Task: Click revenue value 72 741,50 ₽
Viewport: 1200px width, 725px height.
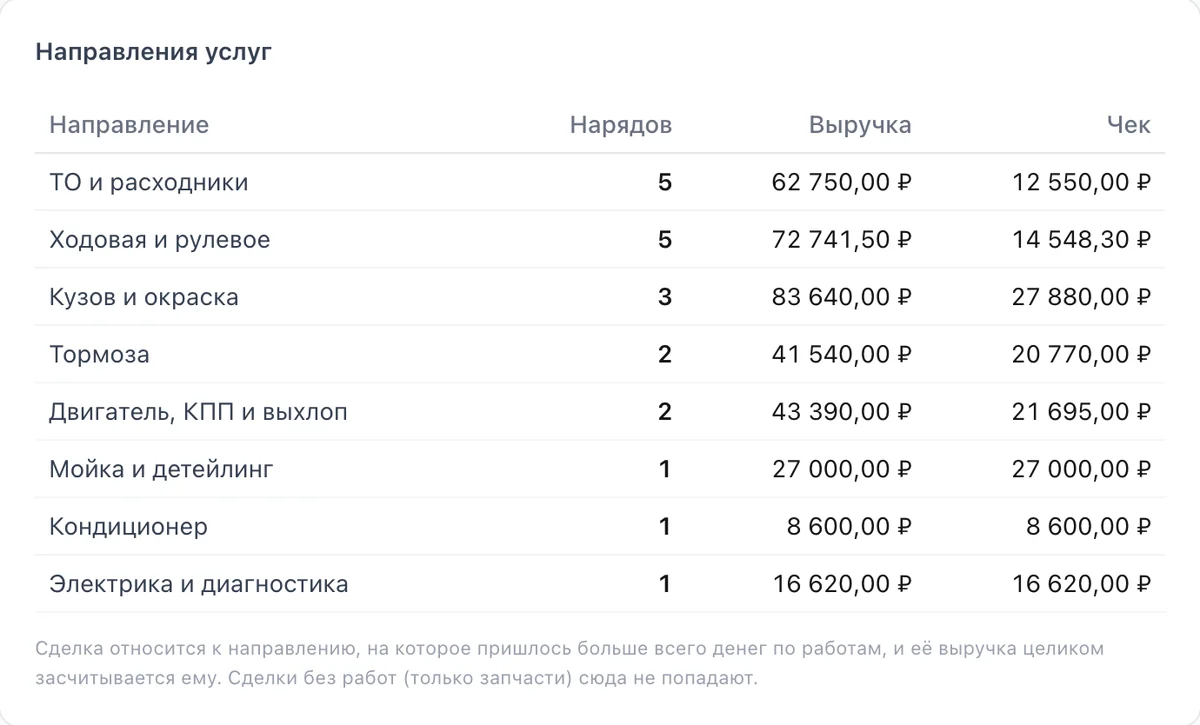Action: pos(842,240)
